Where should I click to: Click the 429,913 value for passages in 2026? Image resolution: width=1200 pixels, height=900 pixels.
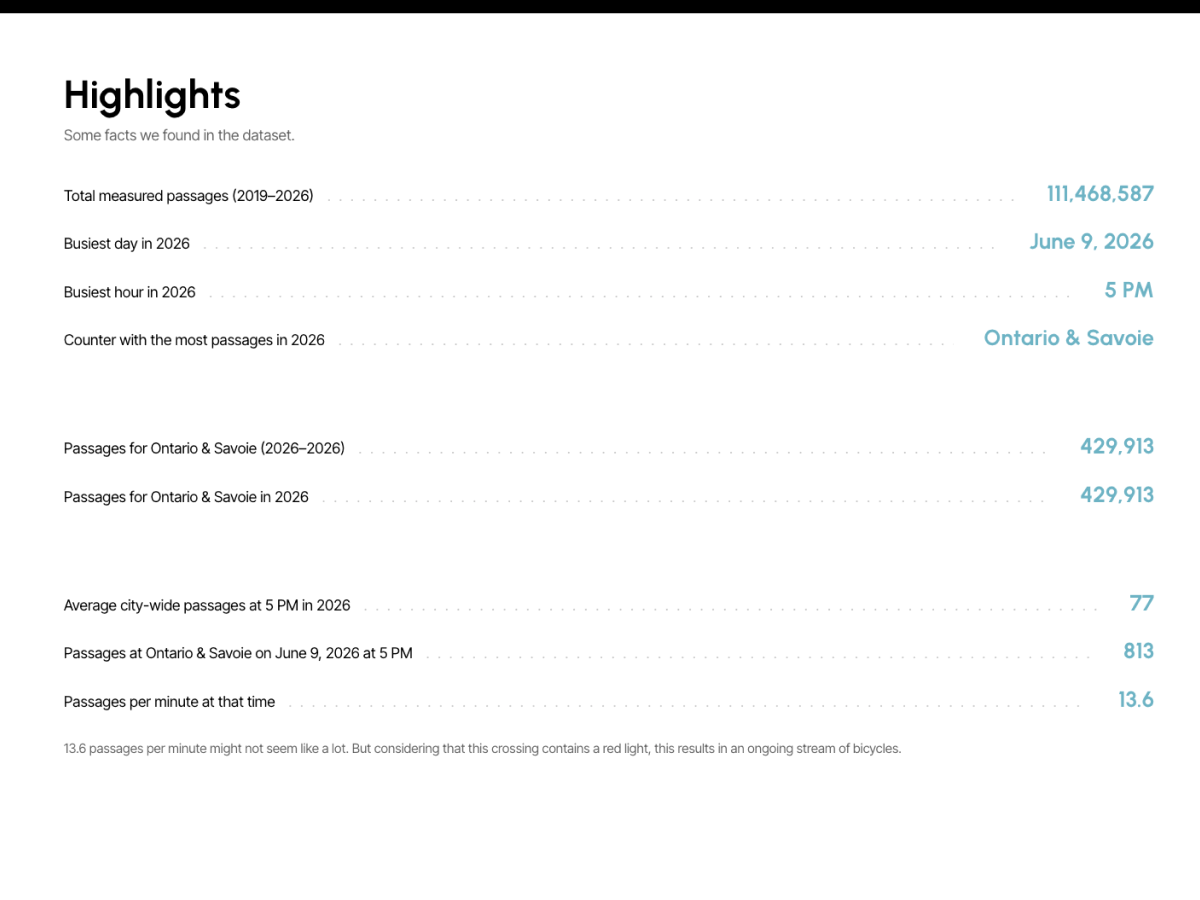coord(1116,495)
